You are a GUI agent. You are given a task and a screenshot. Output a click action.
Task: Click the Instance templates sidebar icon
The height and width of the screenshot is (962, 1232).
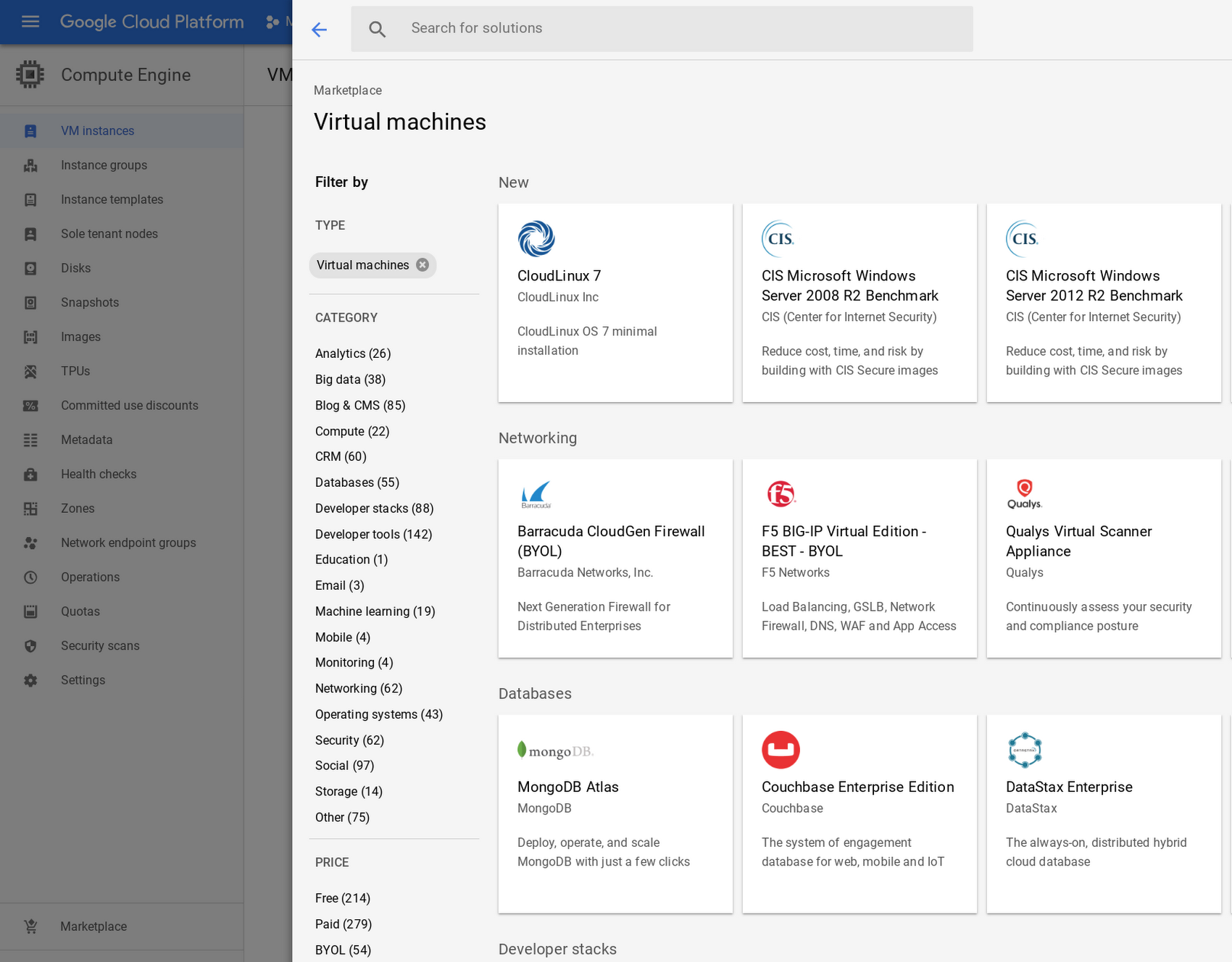[x=30, y=200]
